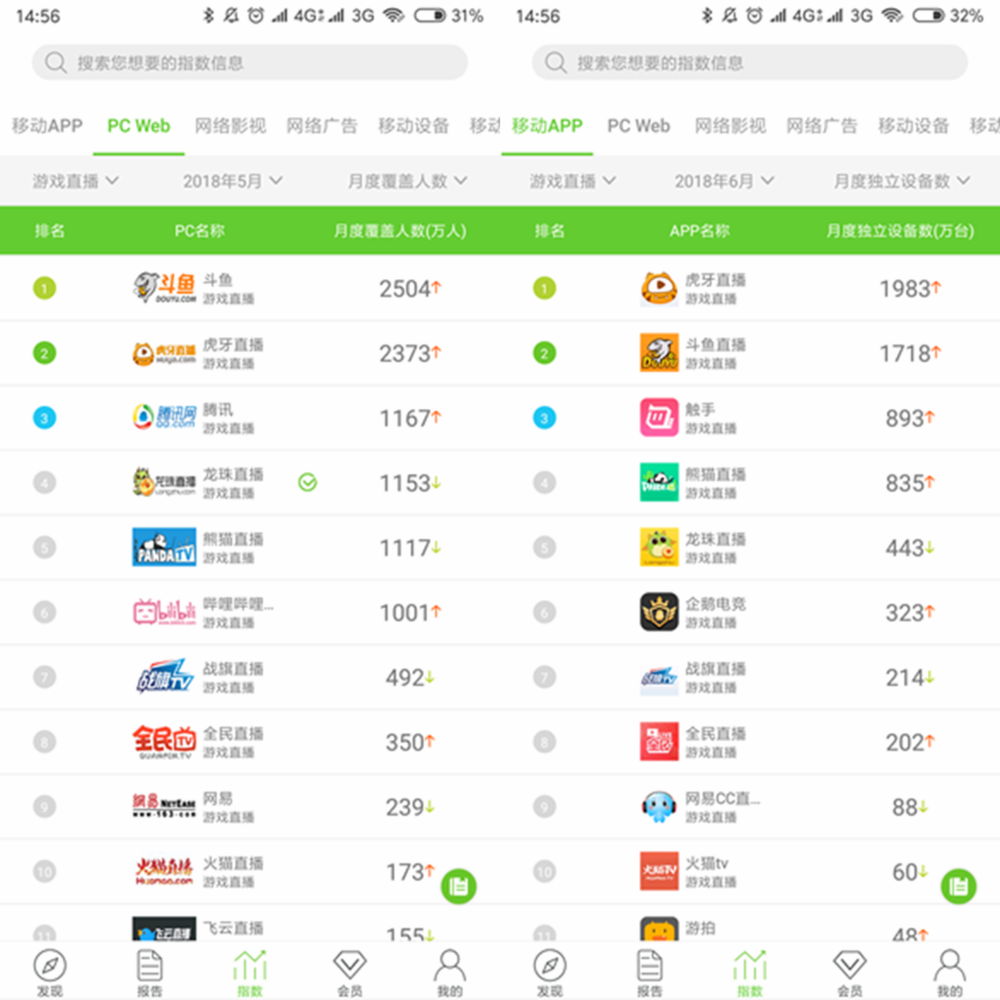1000x1000 pixels.
Task: Switch to 移动设备 tab in right screen
Action: [x=913, y=126]
